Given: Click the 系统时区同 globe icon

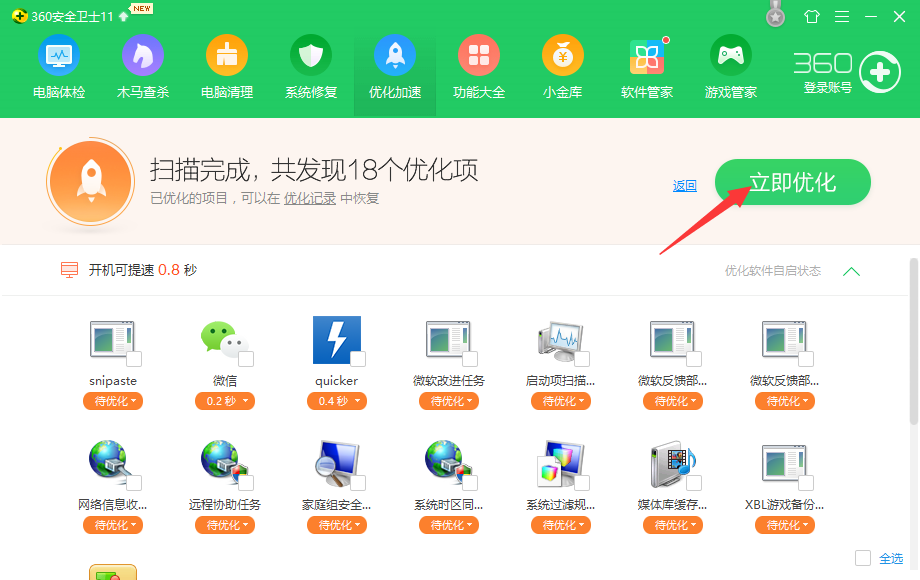Looking at the screenshot, I should [448, 463].
